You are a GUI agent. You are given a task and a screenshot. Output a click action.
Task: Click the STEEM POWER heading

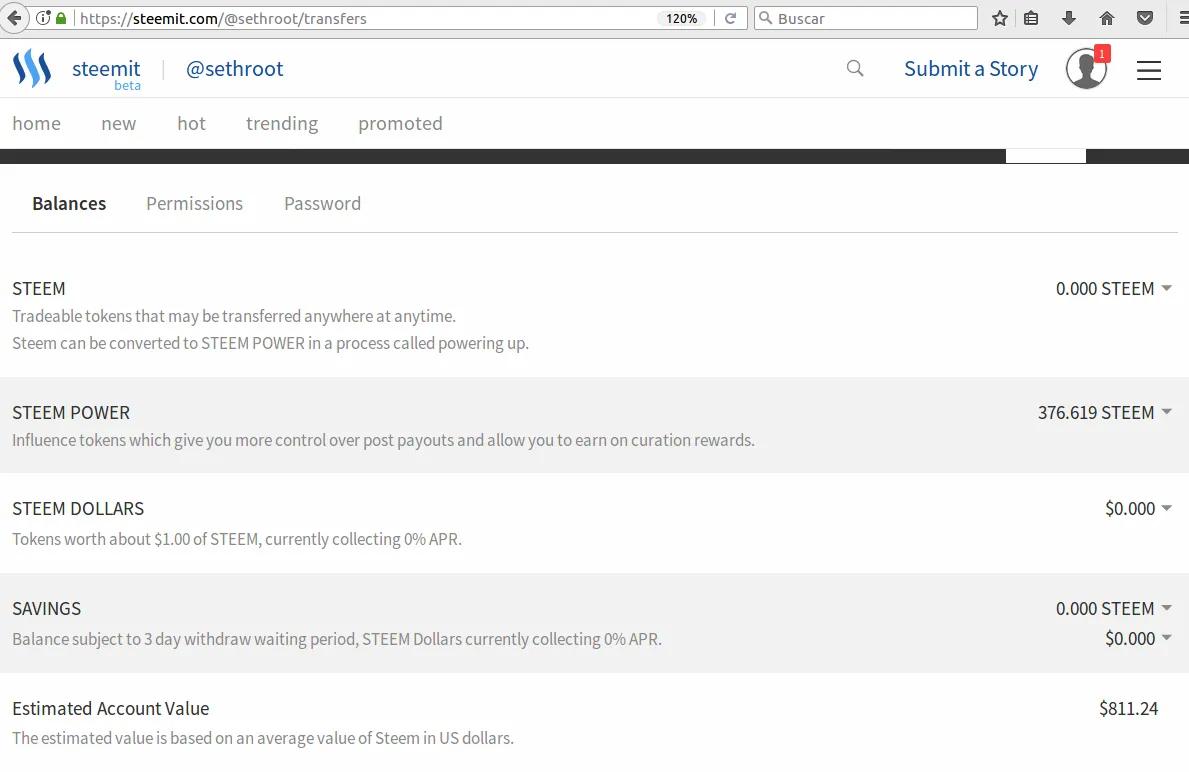point(71,413)
